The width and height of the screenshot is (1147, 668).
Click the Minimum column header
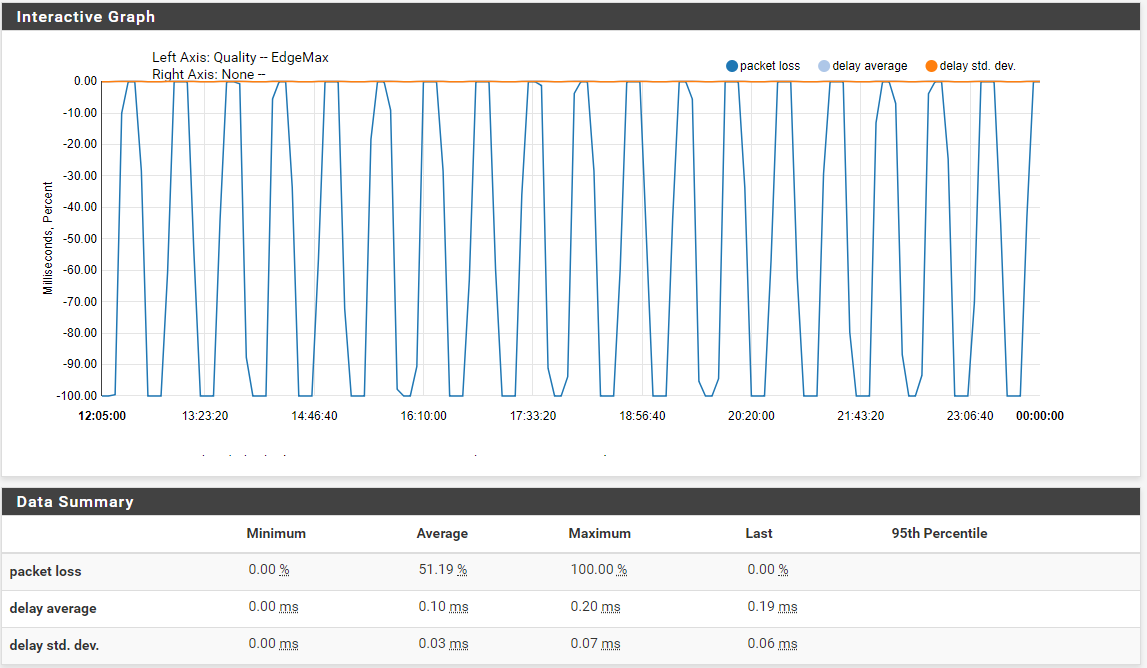click(276, 534)
